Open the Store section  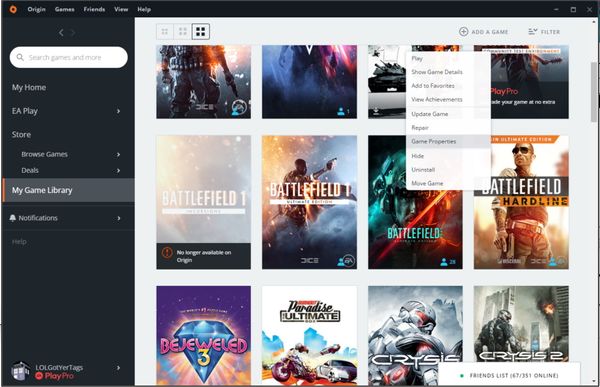pyautogui.click(x=21, y=134)
